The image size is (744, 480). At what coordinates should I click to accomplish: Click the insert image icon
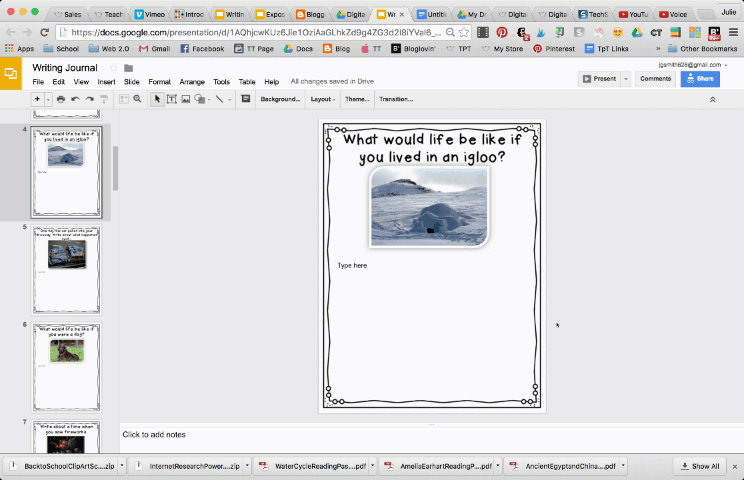coord(186,99)
